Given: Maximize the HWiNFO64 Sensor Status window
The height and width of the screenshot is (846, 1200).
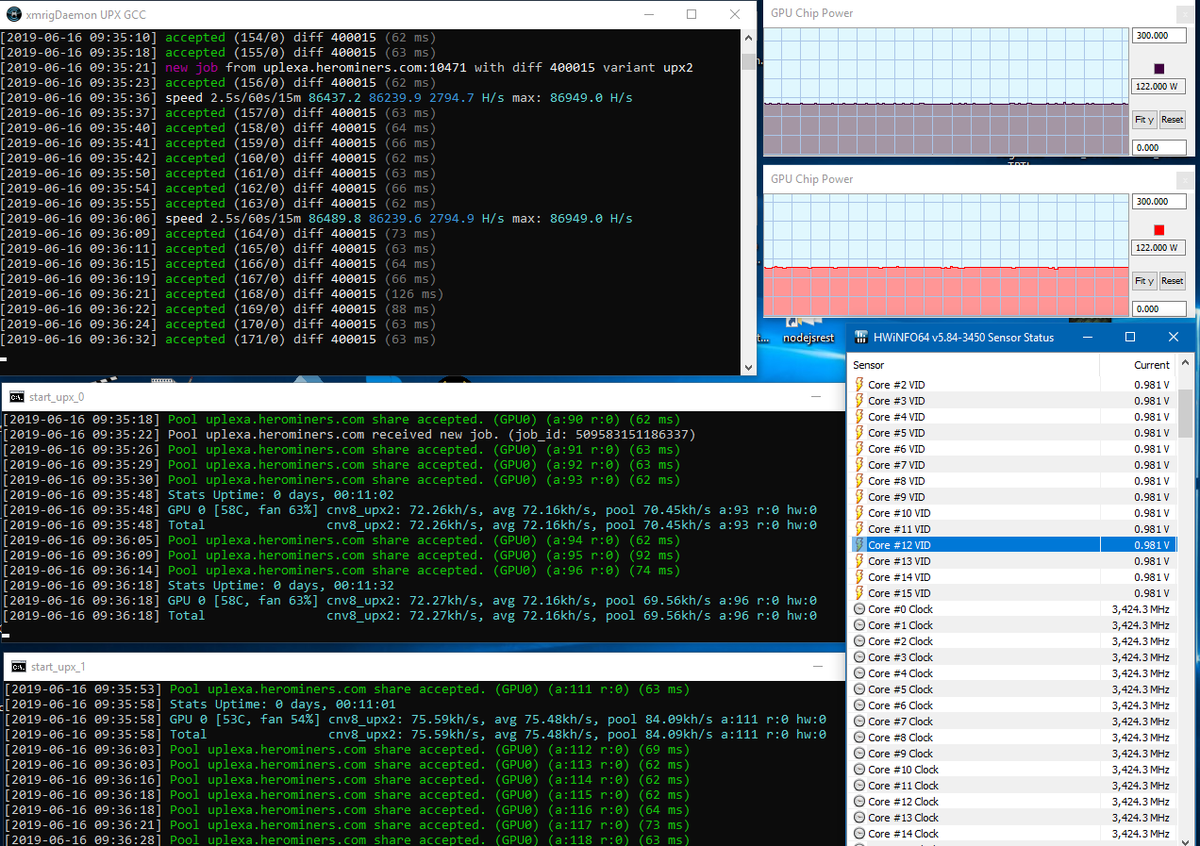Looking at the screenshot, I should click(x=1130, y=337).
